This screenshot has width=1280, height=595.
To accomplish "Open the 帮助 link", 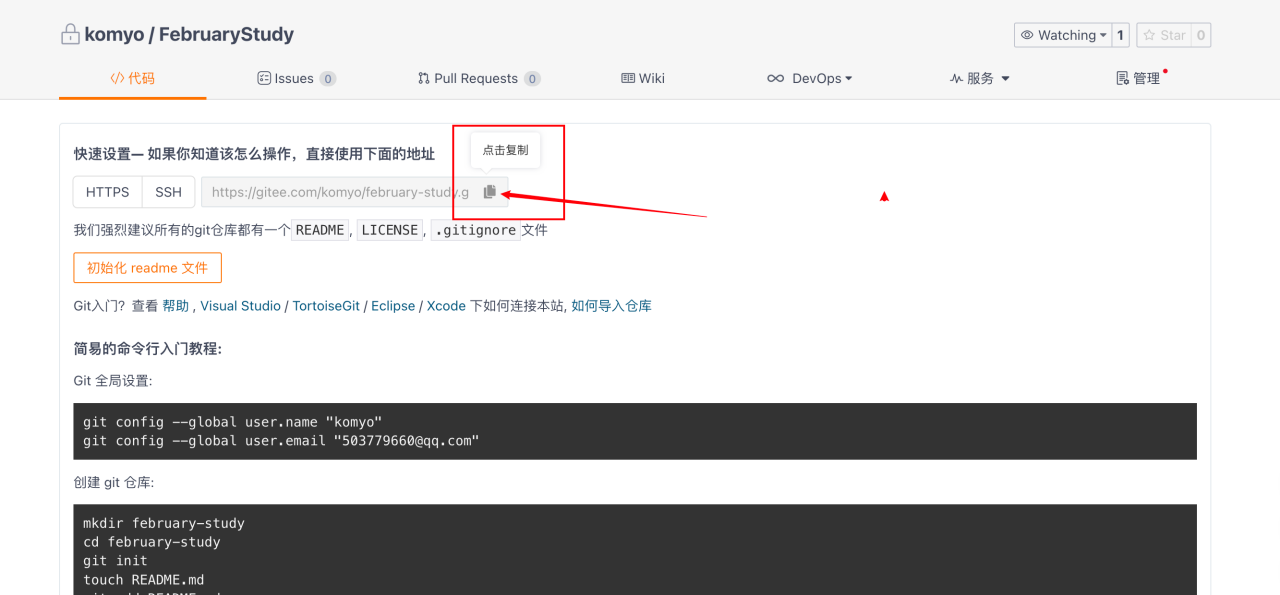I will click(x=175, y=306).
